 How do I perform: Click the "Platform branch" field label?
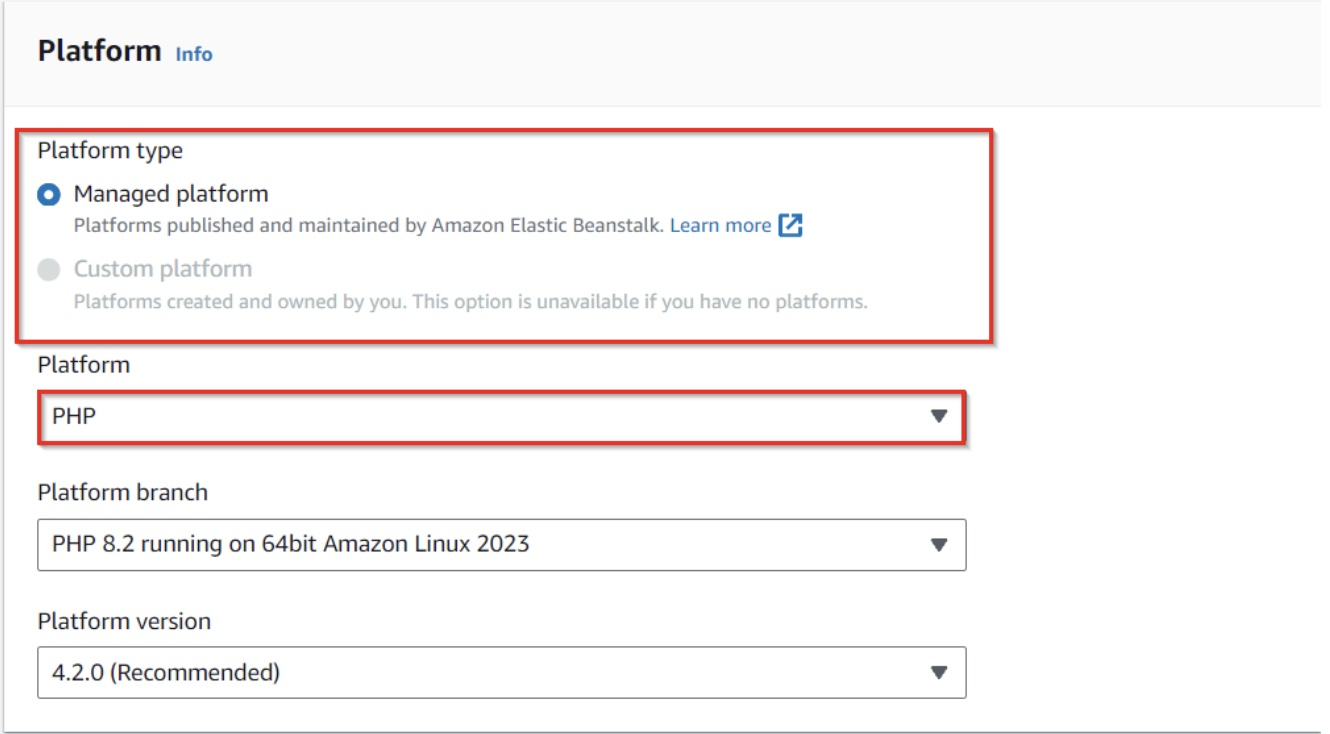[123, 493]
